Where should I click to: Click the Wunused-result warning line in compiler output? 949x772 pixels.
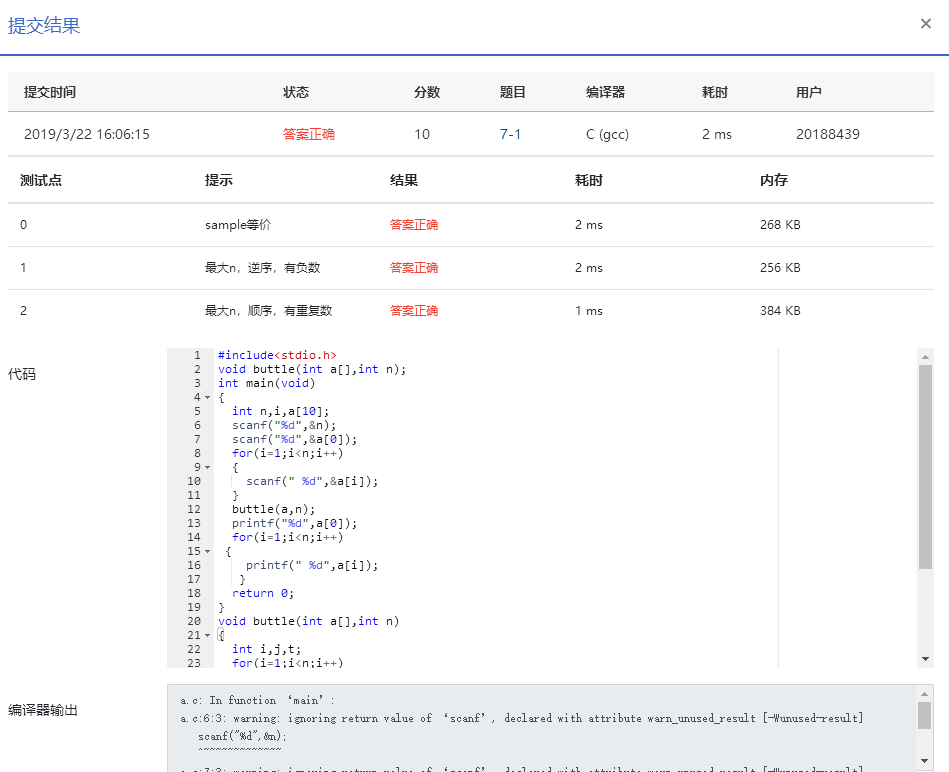pyautogui.click(x=522, y=718)
